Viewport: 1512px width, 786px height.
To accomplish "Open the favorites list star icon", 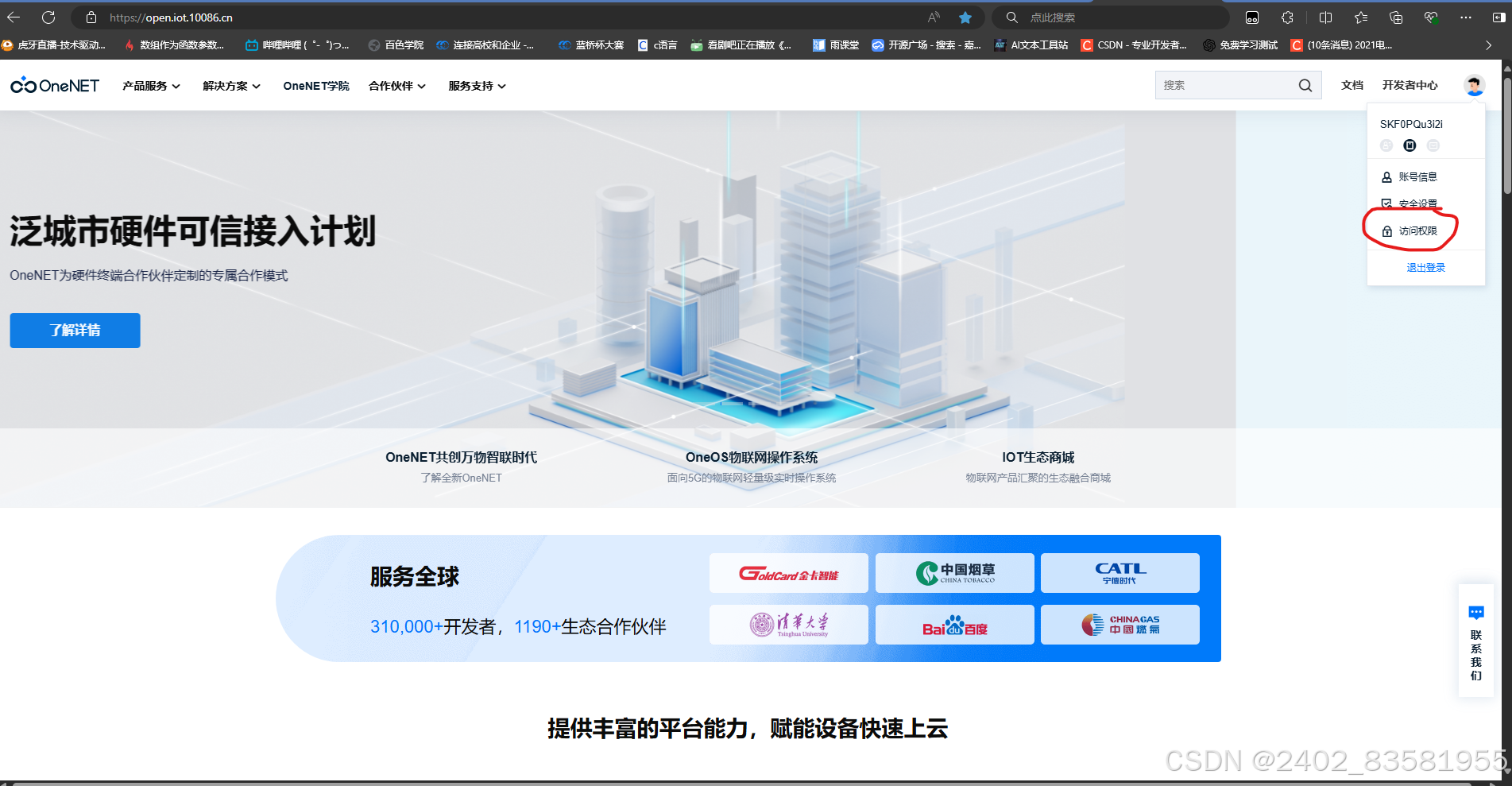I will pyautogui.click(x=1361, y=17).
